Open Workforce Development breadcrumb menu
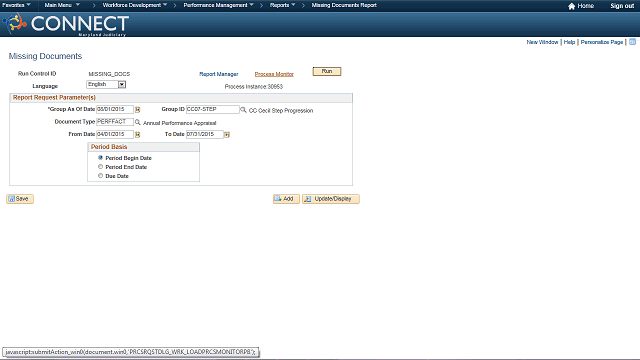640x360 pixels. [x=135, y=5]
